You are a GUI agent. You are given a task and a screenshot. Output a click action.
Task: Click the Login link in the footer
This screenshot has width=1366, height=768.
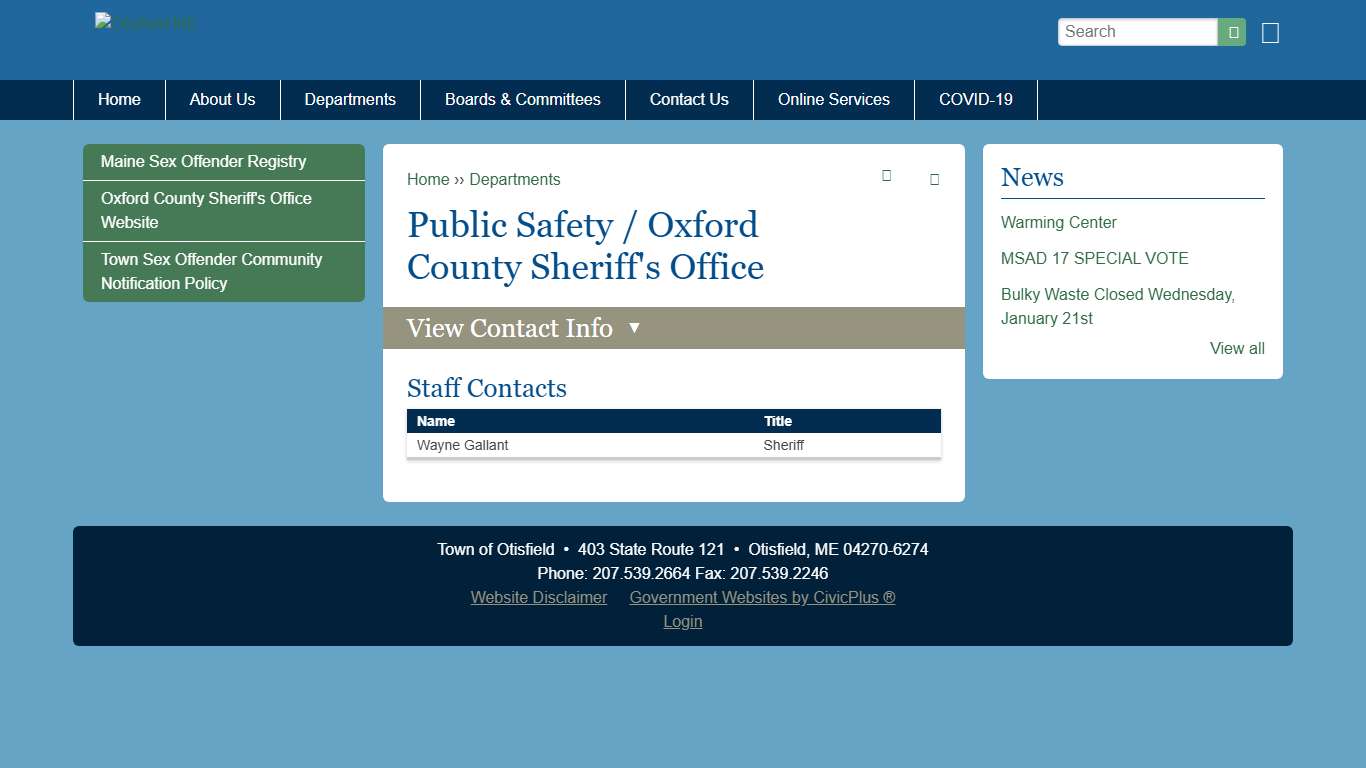coord(683,621)
